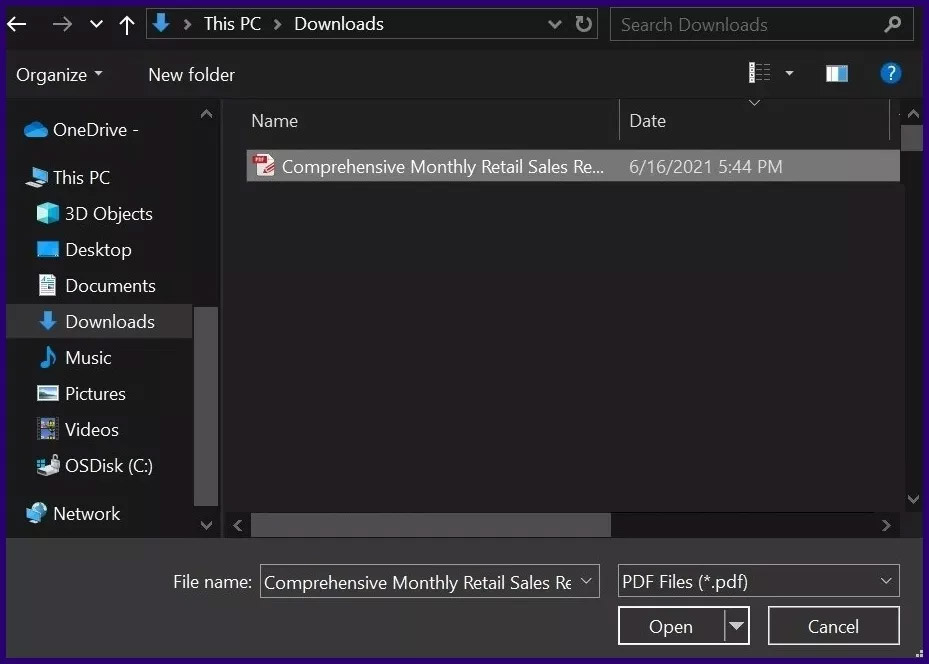
Task: Click the back navigation arrow
Action: click(x=17, y=24)
